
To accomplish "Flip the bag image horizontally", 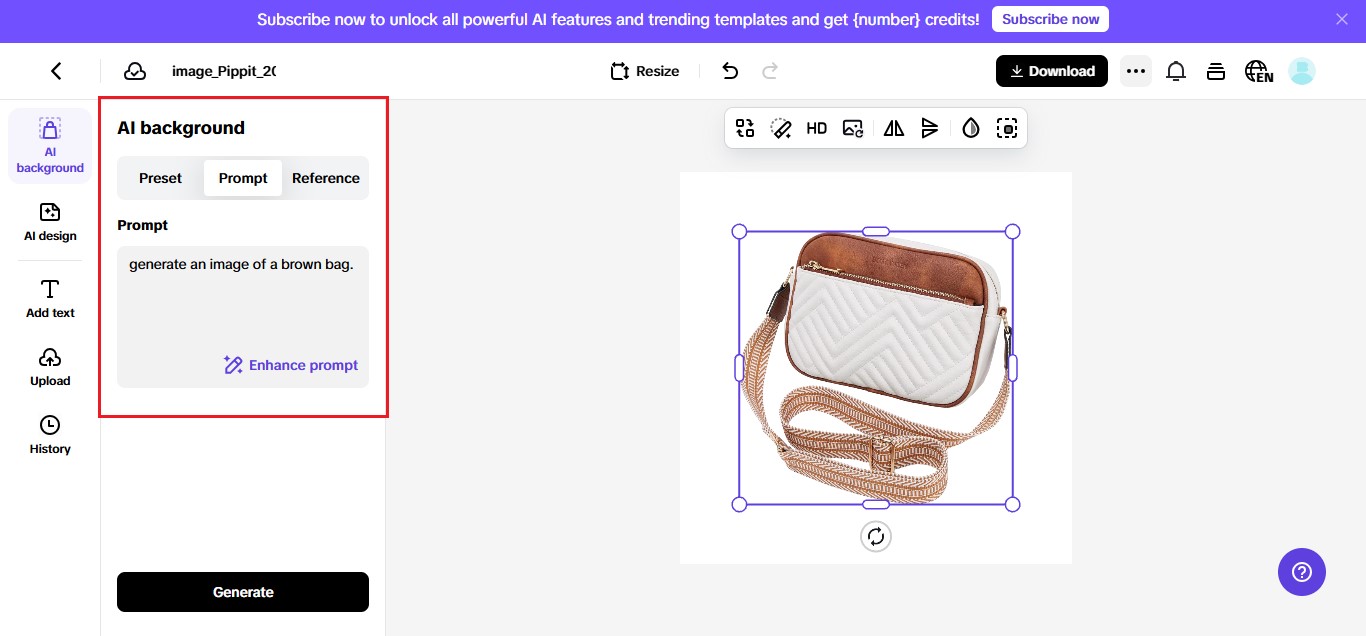I will pyautogui.click(x=893, y=127).
